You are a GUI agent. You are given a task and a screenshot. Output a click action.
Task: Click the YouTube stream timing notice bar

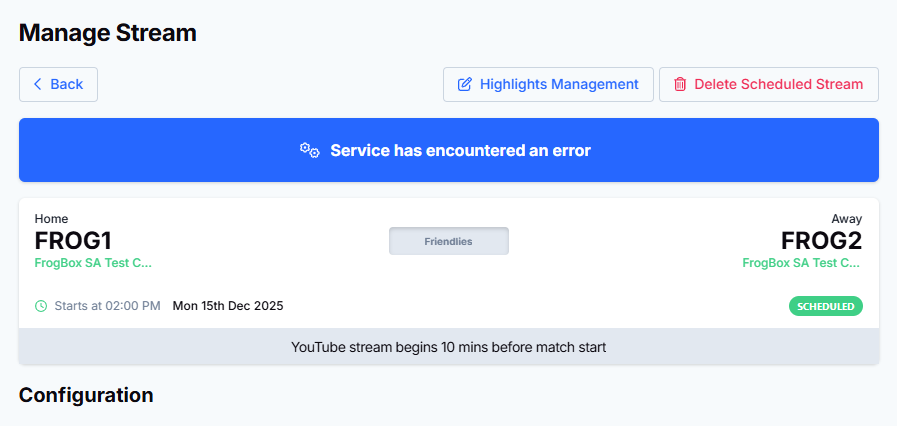448,347
